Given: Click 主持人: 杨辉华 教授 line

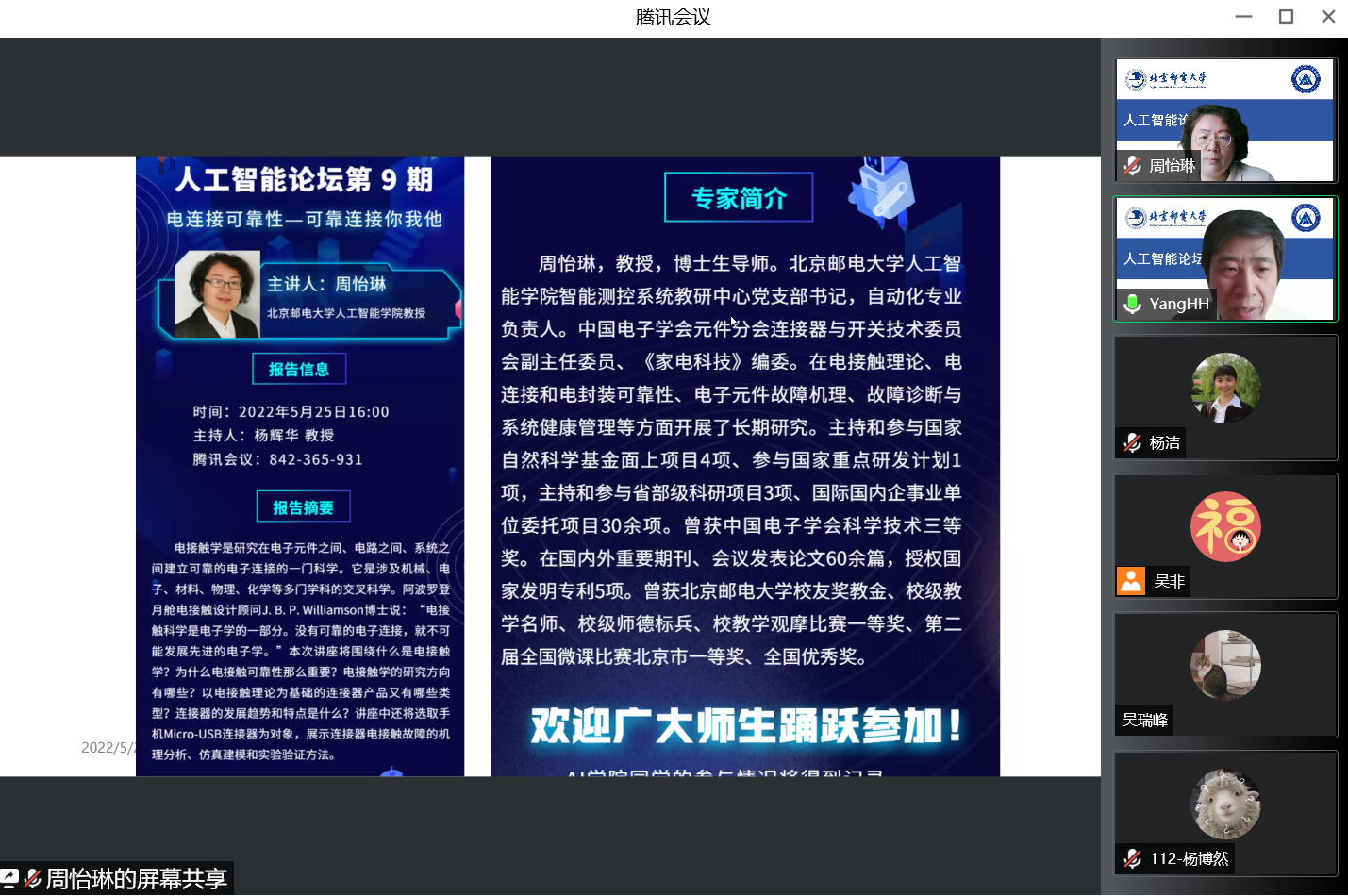Looking at the screenshot, I should 263,435.
